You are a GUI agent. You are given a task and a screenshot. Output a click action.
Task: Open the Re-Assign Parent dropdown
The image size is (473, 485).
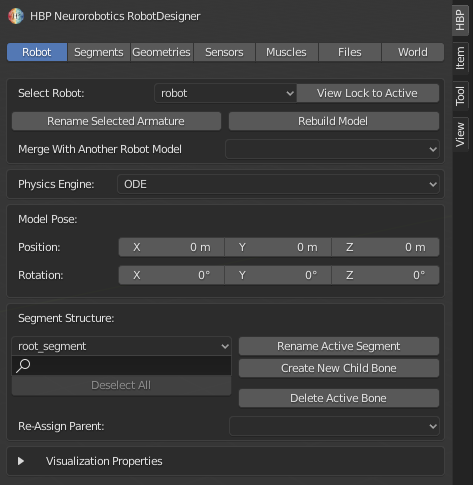tap(334, 426)
